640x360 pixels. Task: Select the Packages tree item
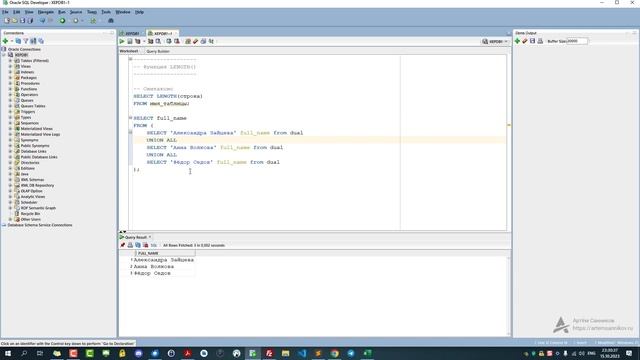pos(29,78)
